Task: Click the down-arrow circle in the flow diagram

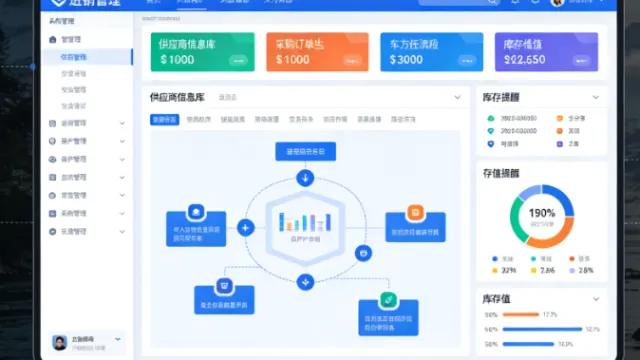Action: (x=305, y=178)
